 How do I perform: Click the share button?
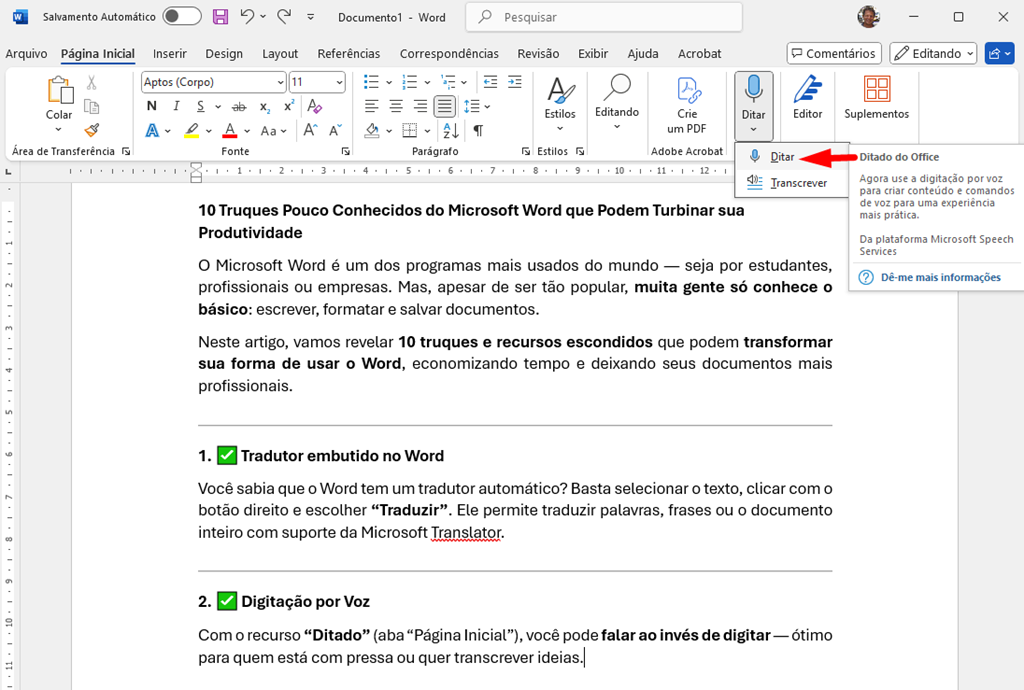[1000, 54]
